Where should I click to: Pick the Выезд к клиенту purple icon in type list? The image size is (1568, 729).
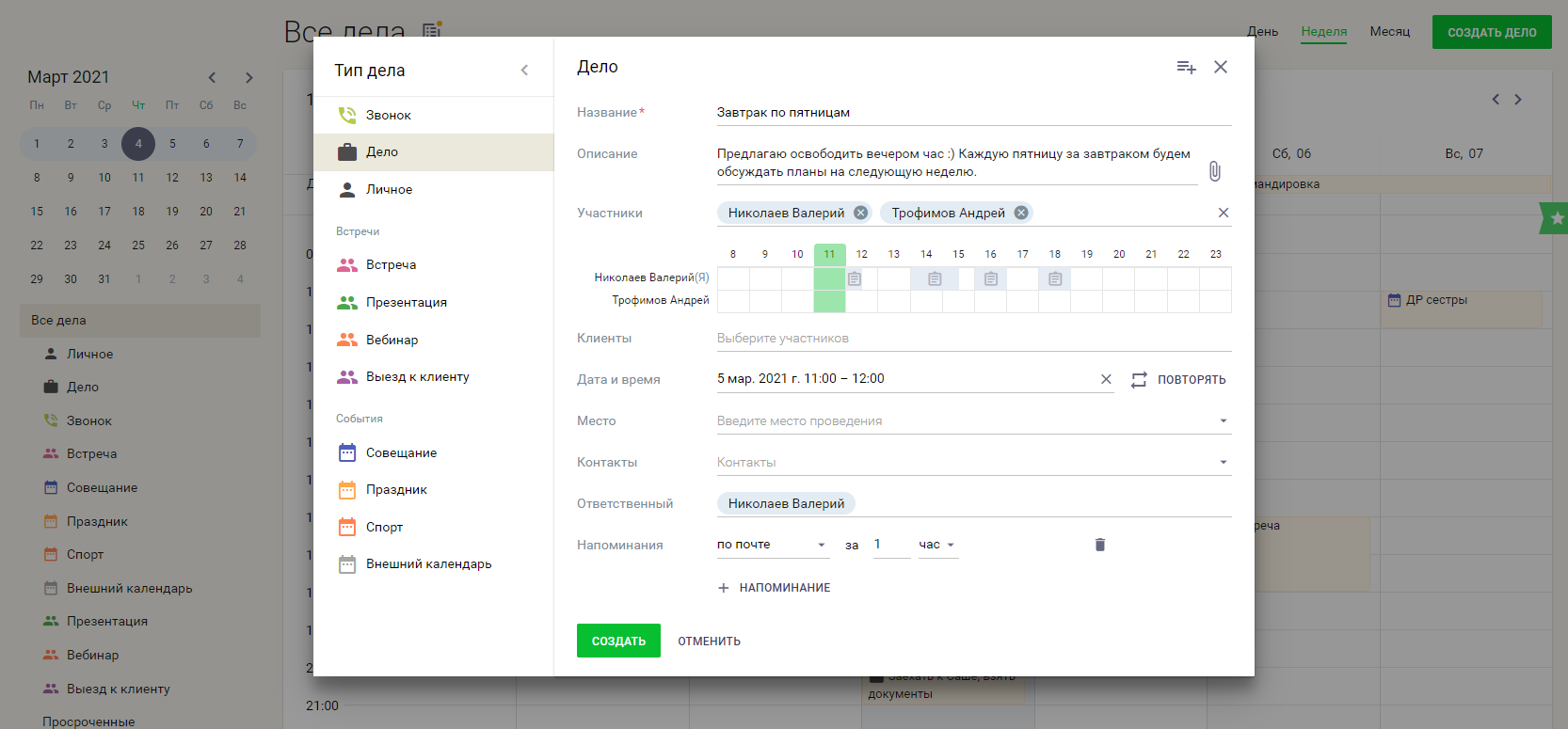click(347, 377)
